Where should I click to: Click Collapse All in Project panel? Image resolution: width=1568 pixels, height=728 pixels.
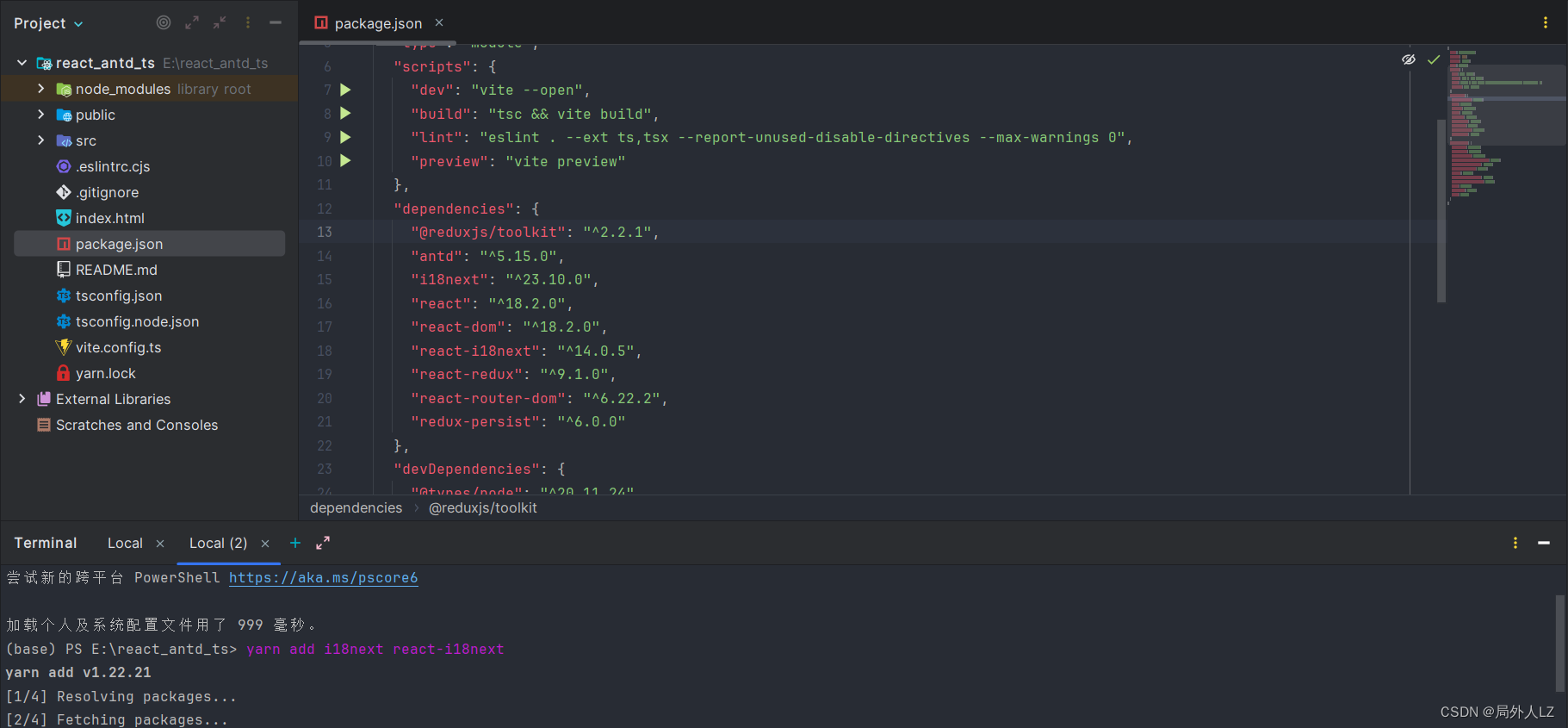click(x=220, y=23)
